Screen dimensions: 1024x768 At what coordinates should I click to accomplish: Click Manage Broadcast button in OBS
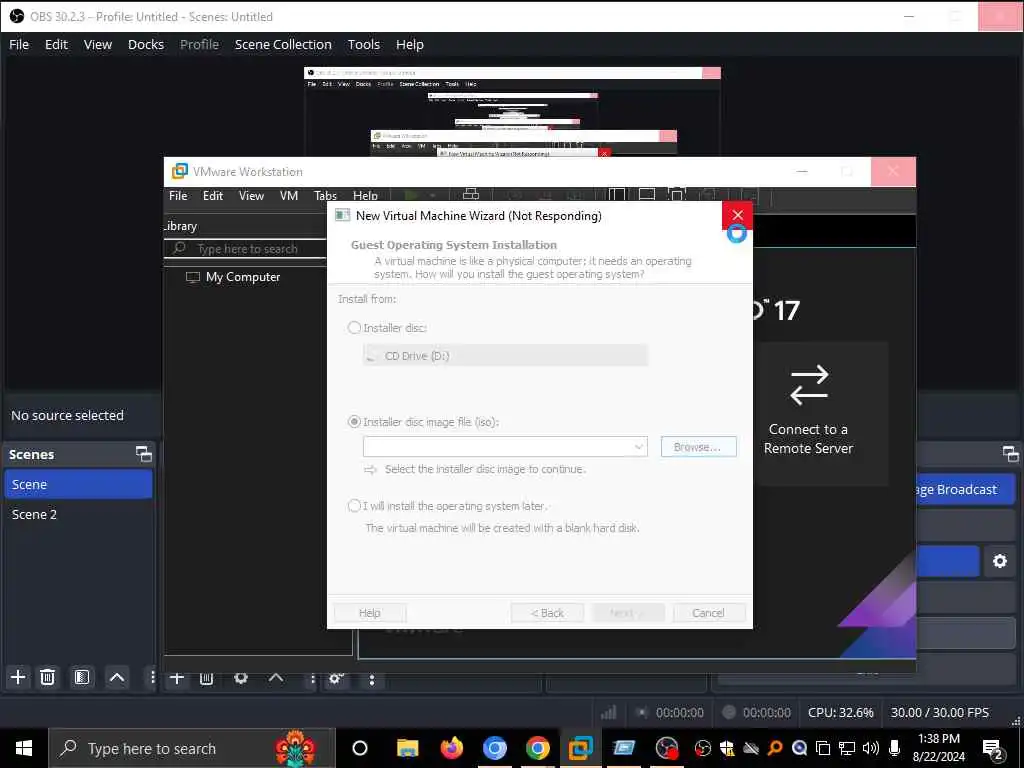coord(965,489)
